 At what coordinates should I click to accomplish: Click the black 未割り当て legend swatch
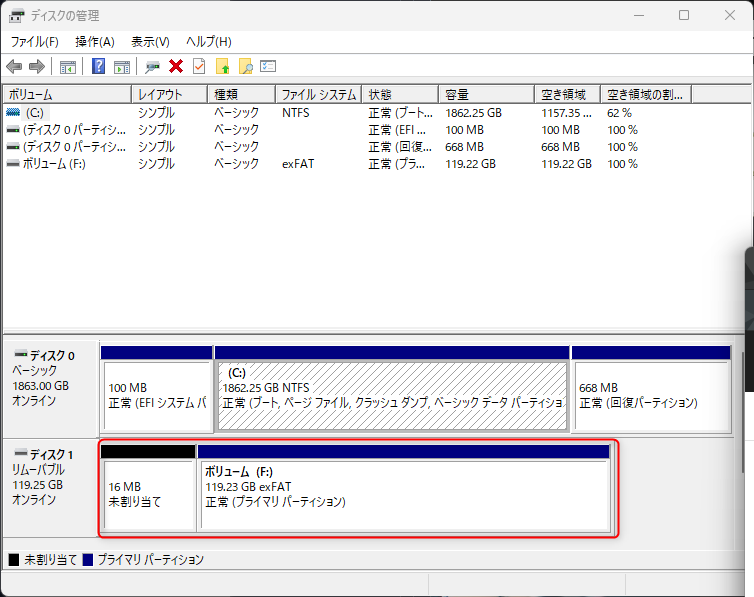coord(14,560)
